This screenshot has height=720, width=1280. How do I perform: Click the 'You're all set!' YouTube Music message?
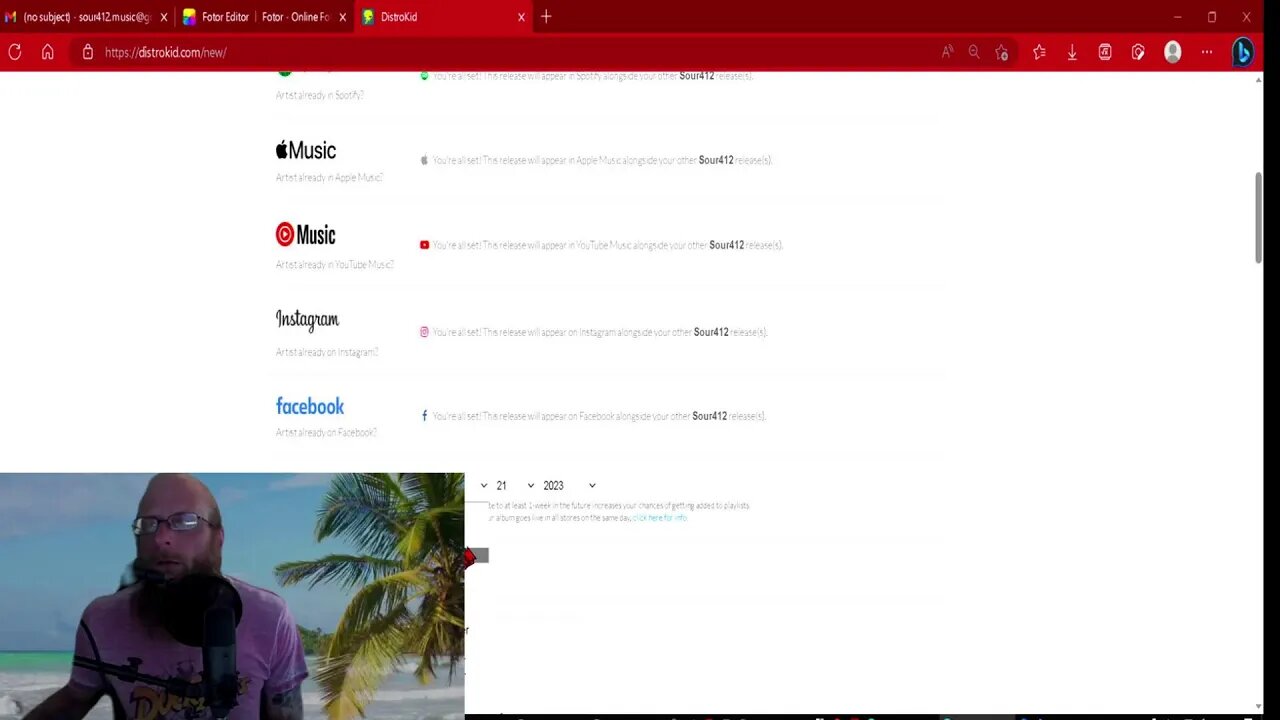coord(608,245)
